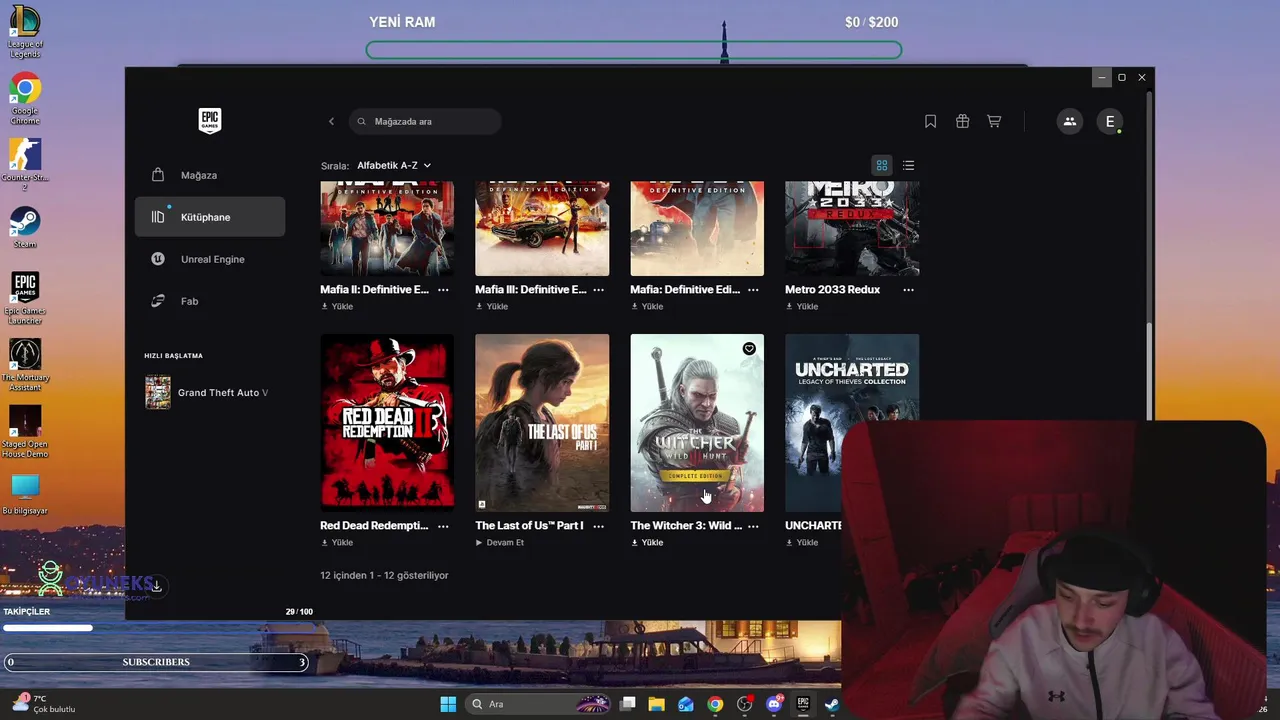
Task: Open options menu for The Last of Us Part I
Action: point(598,526)
